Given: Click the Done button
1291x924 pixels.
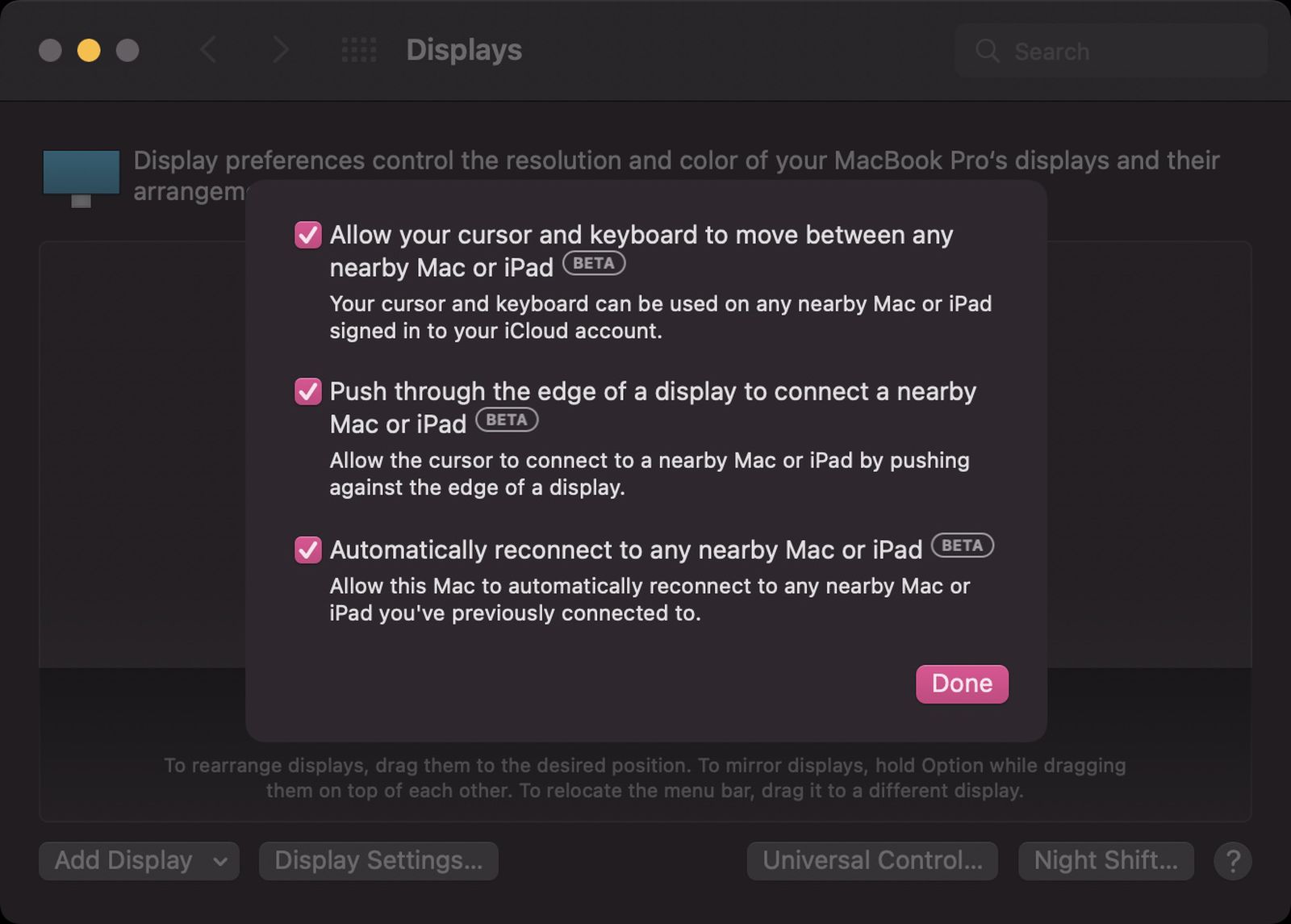Looking at the screenshot, I should (x=962, y=684).
